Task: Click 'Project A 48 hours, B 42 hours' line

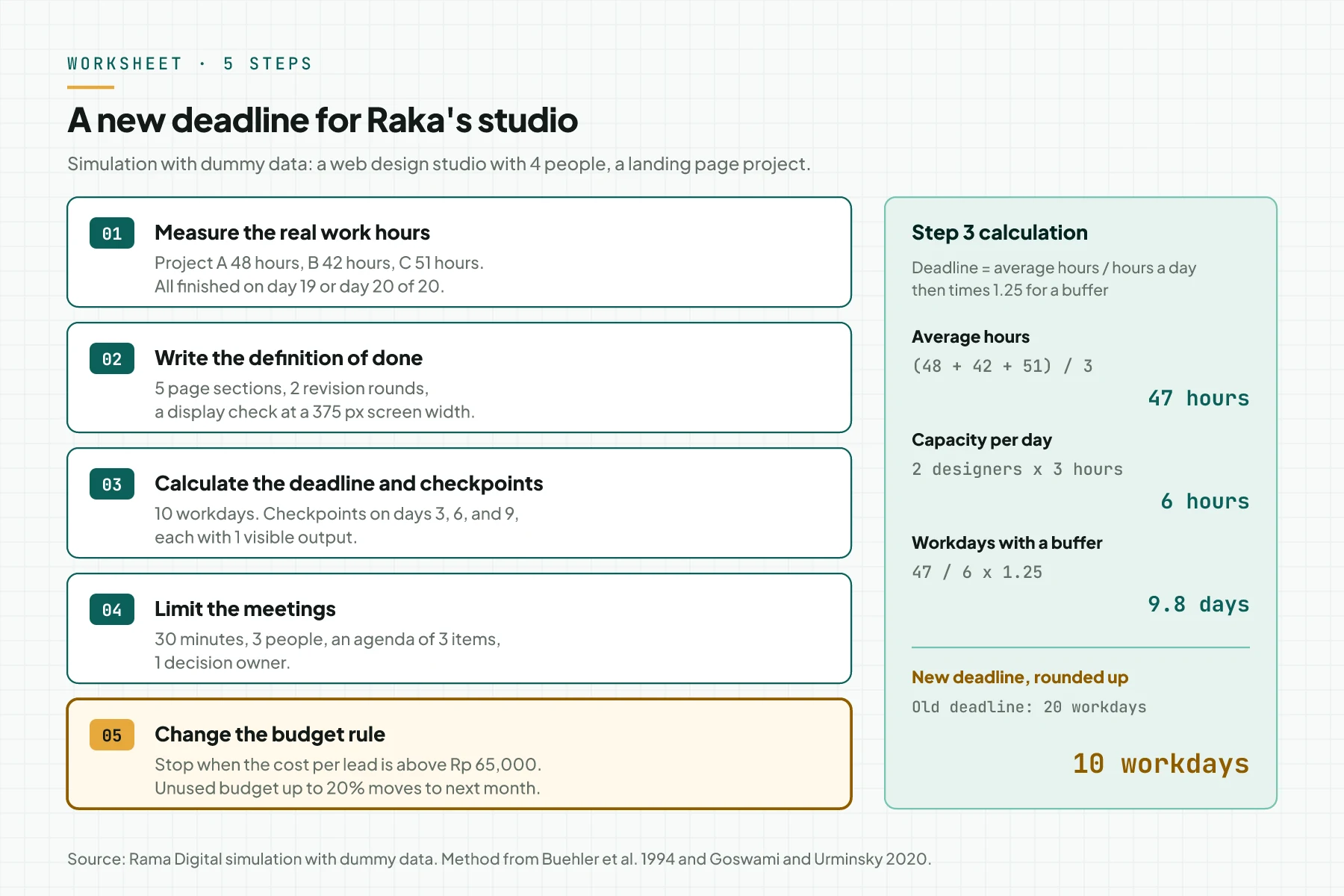Action: tap(319, 263)
